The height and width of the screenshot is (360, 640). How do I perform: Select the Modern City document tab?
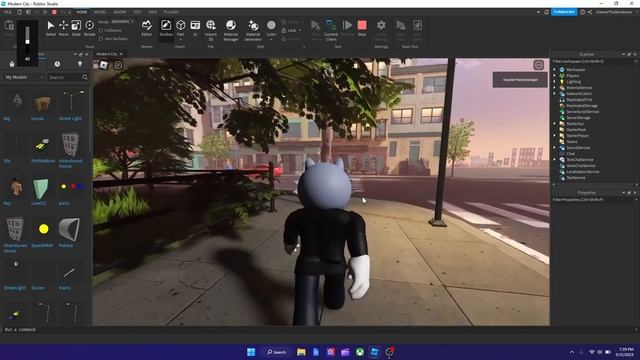[x=107, y=54]
